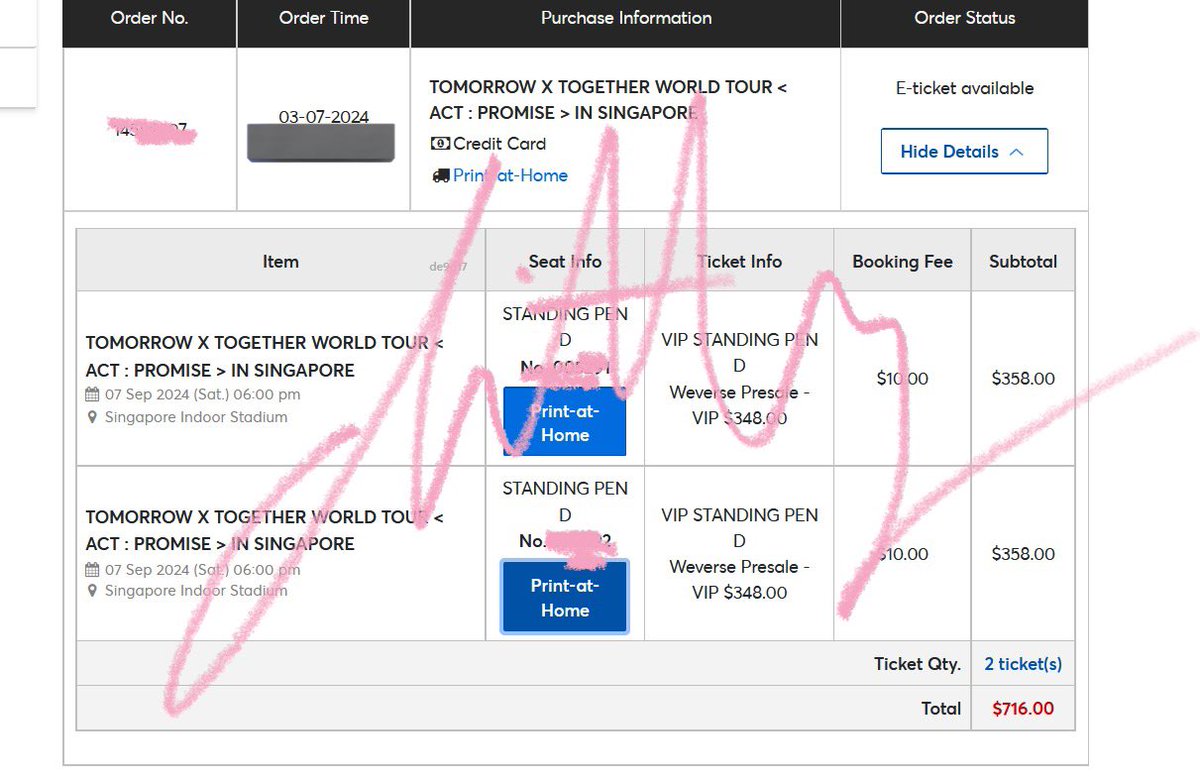The height and width of the screenshot is (781, 1200).
Task: Click the Order Time column header
Action: coord(323,18)
